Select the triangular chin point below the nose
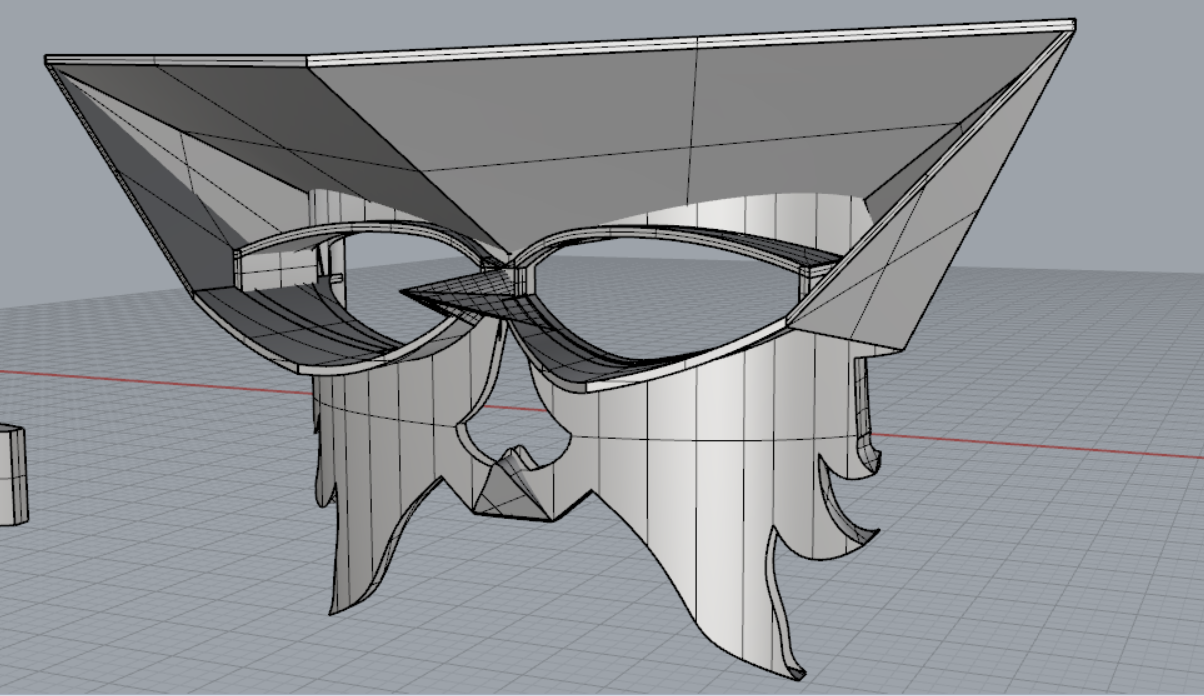Viewport: 1204px width, 696px height. 510,480
